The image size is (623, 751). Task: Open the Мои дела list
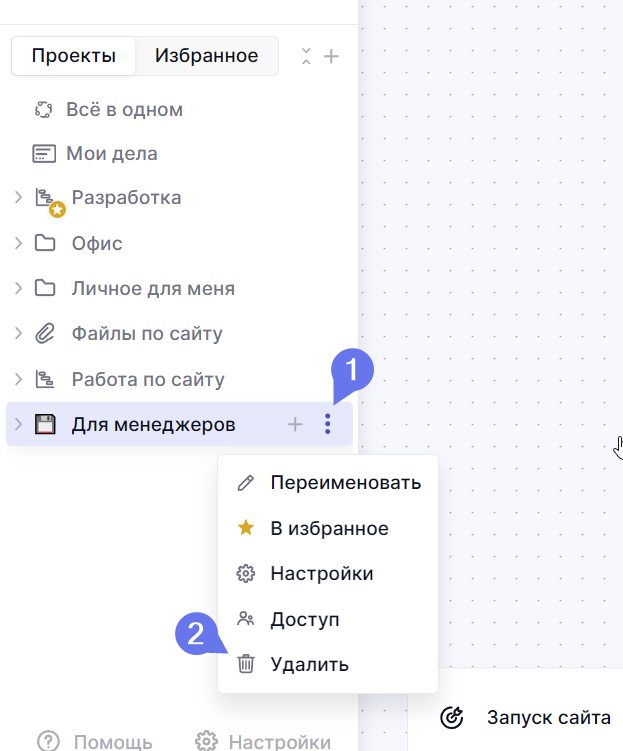[x=111, y=154]
